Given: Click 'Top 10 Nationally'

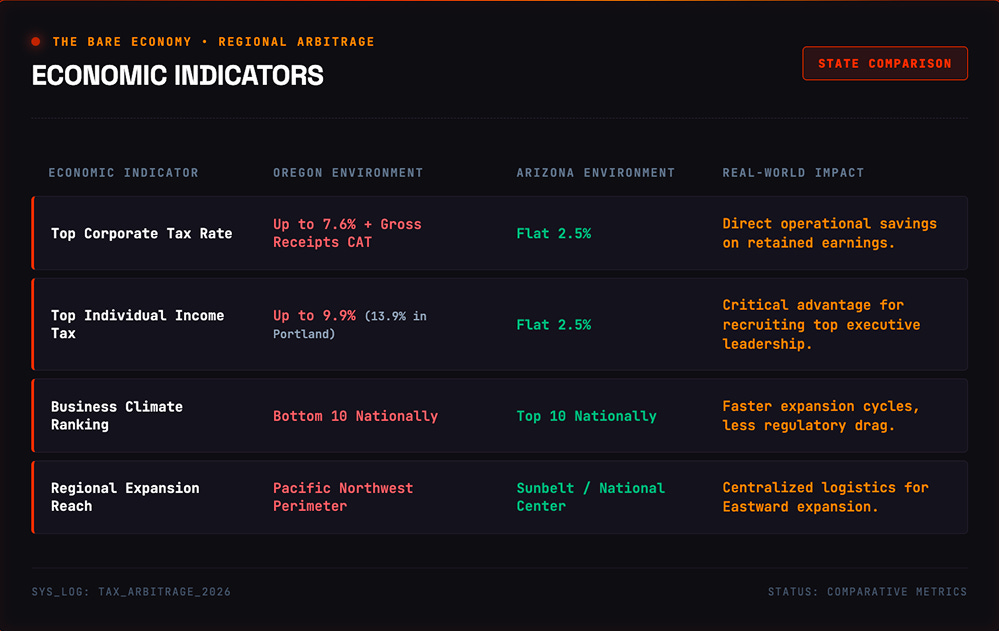Looking at the screenshot, I should pos(586,416).
